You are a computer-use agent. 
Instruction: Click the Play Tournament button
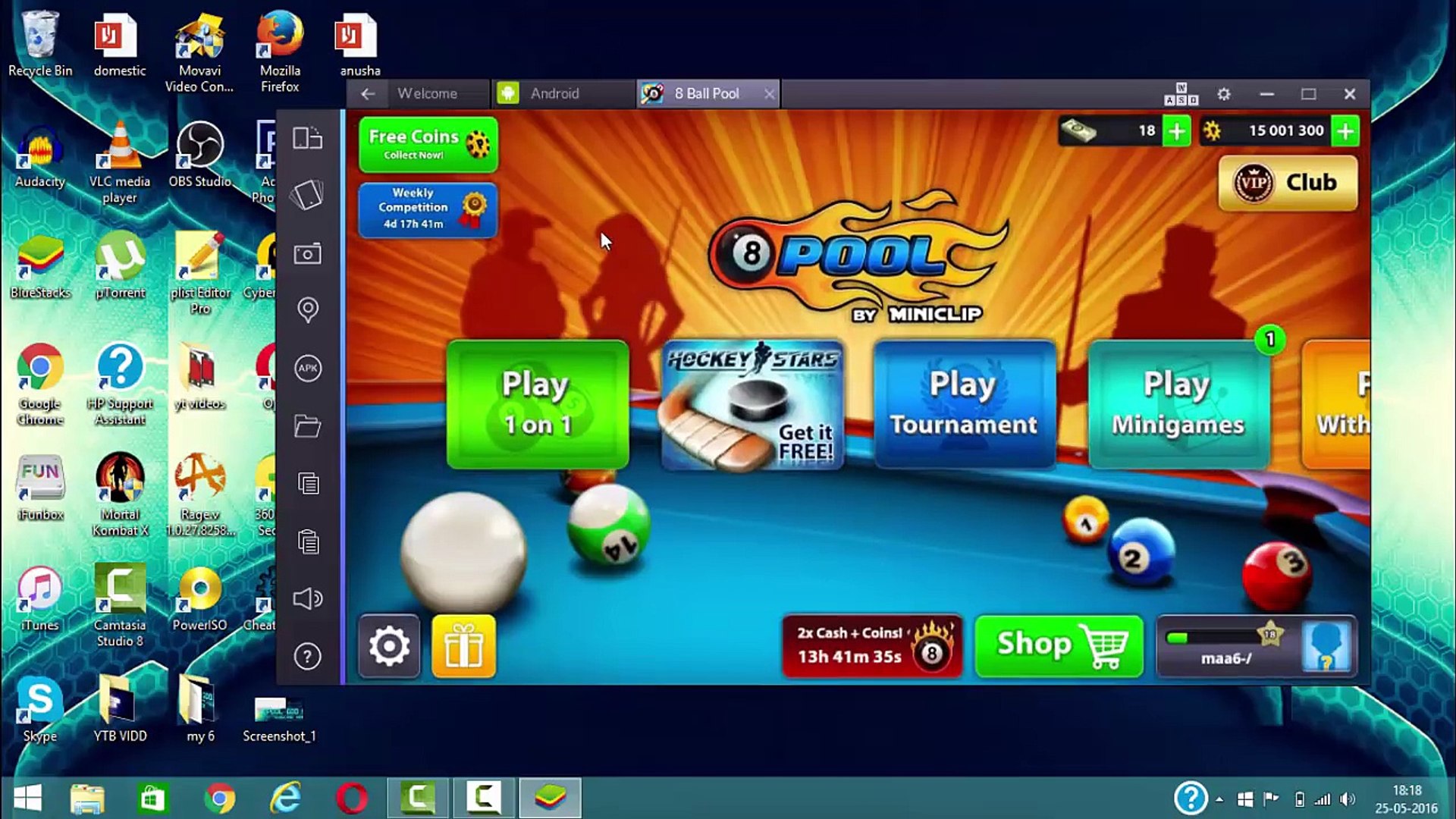tap(964, 404)
